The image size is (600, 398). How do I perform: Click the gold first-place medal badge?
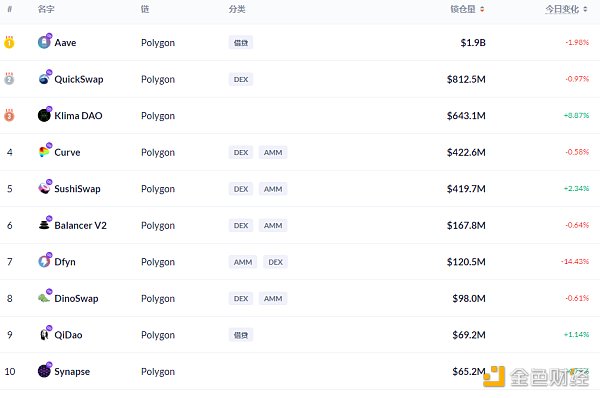click(9, 42)
